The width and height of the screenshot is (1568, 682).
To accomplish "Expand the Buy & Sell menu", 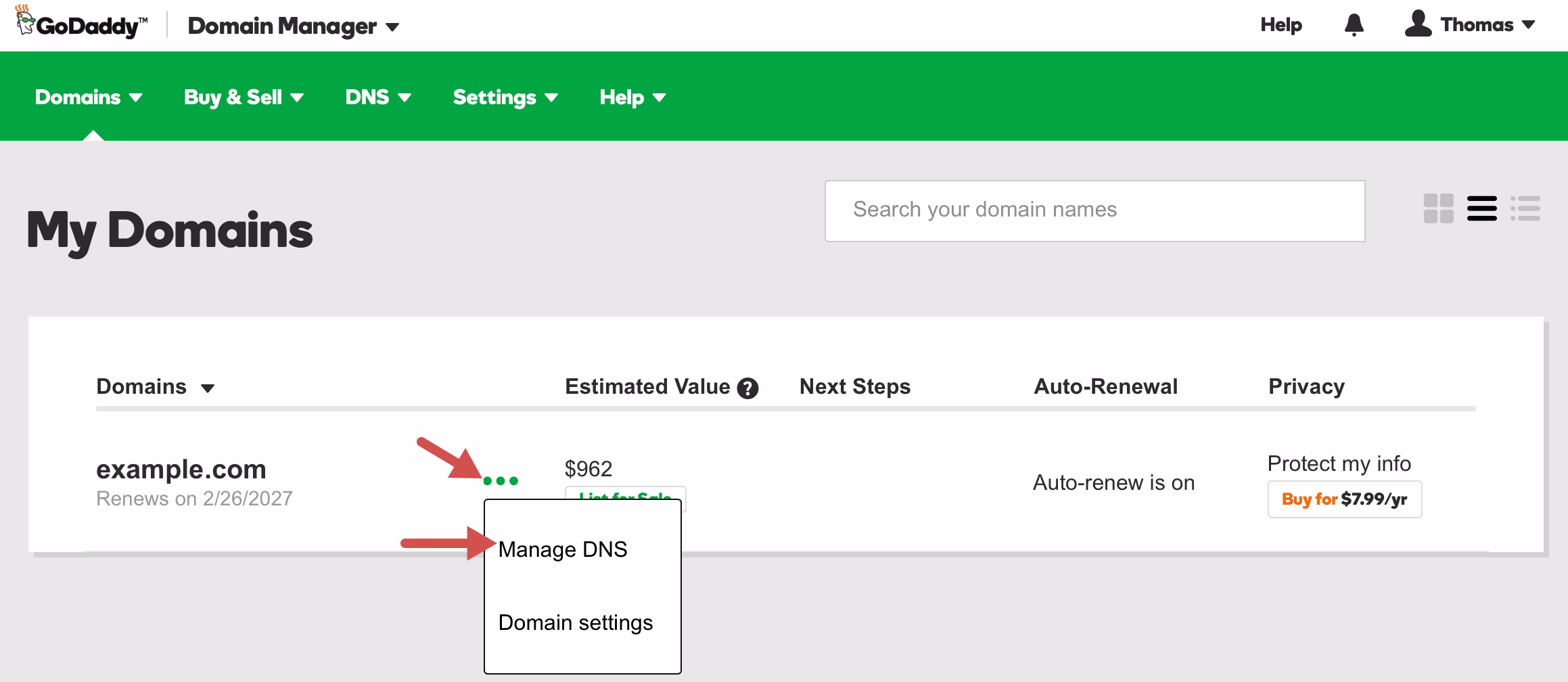I will pyautogui.click(x=244, y=97).
